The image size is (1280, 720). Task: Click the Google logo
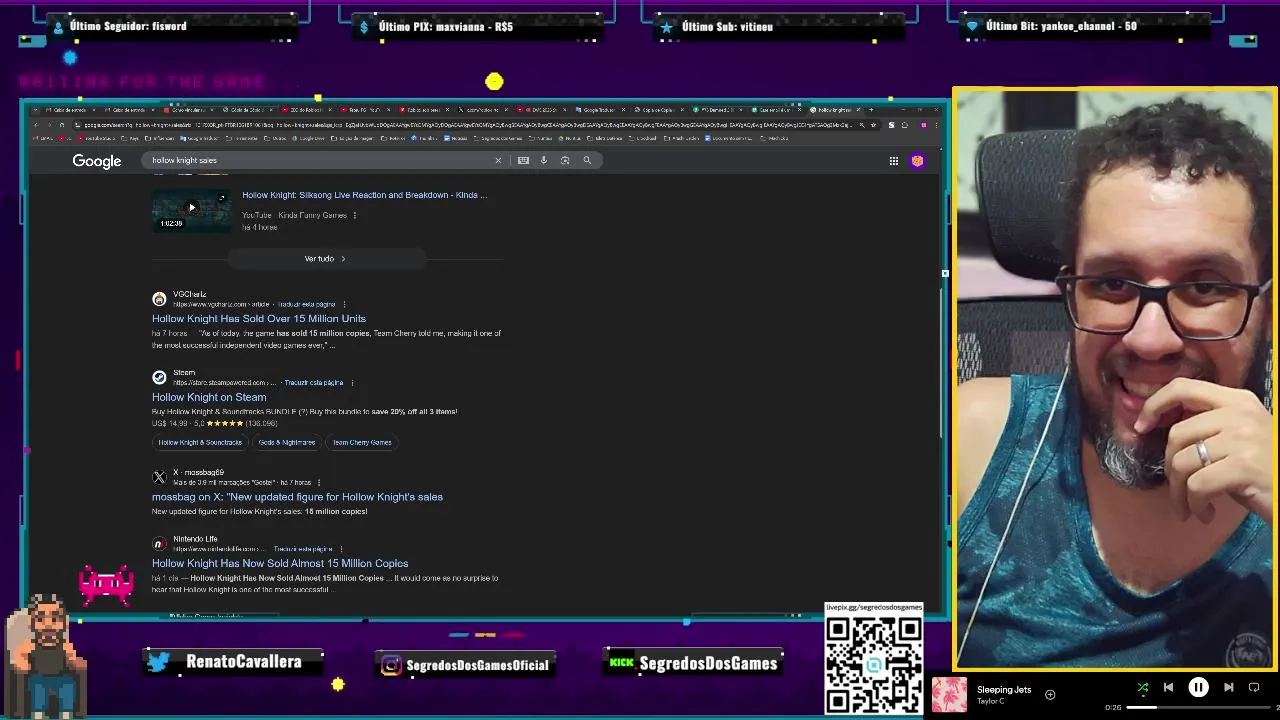96,161
